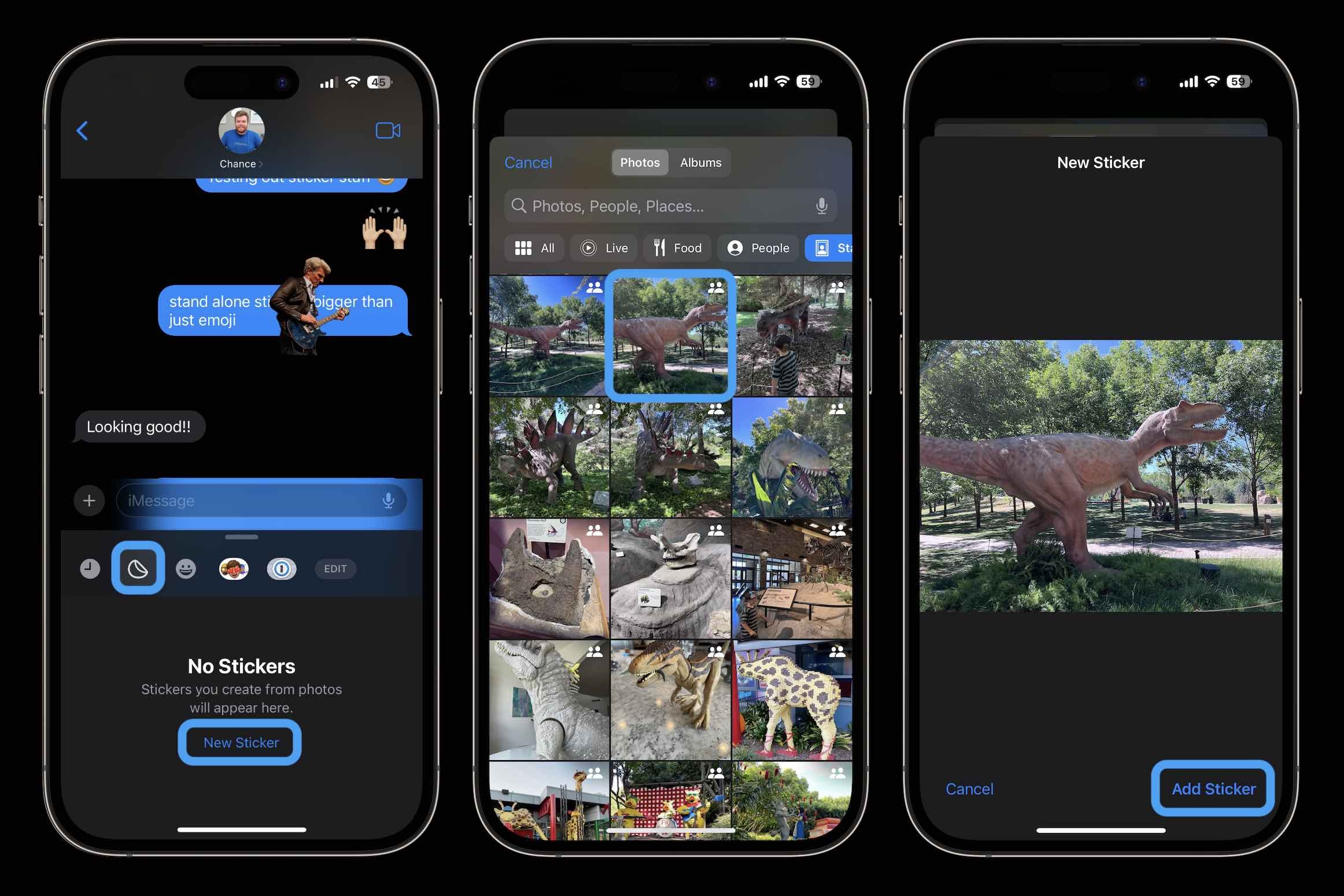Tap Cancel in photo picker

(x=527, y=161)
